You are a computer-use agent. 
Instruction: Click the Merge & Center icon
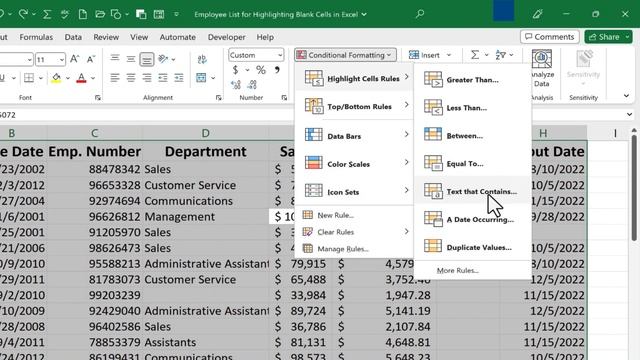point(201,78)
